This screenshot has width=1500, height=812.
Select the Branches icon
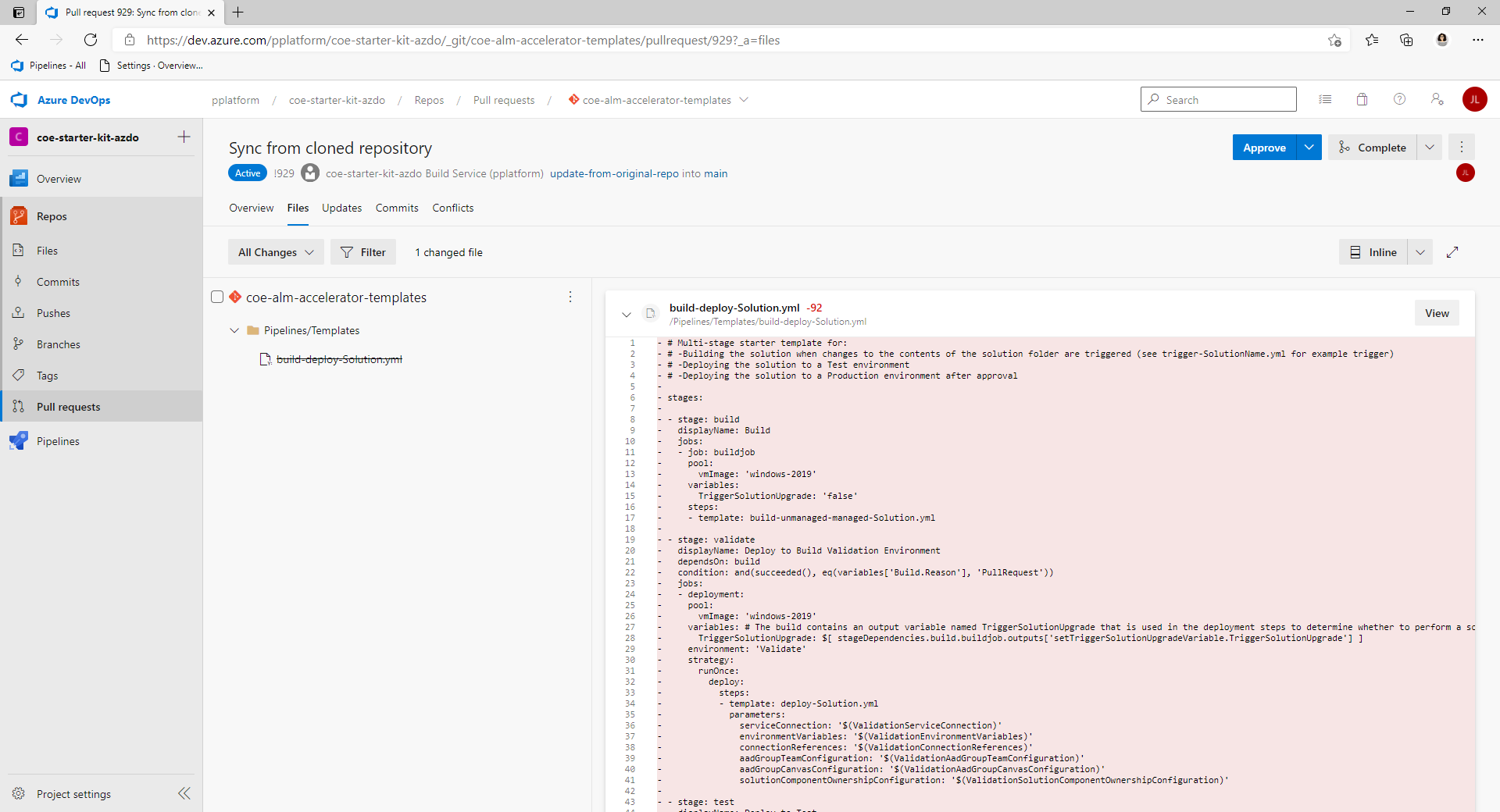19,344
